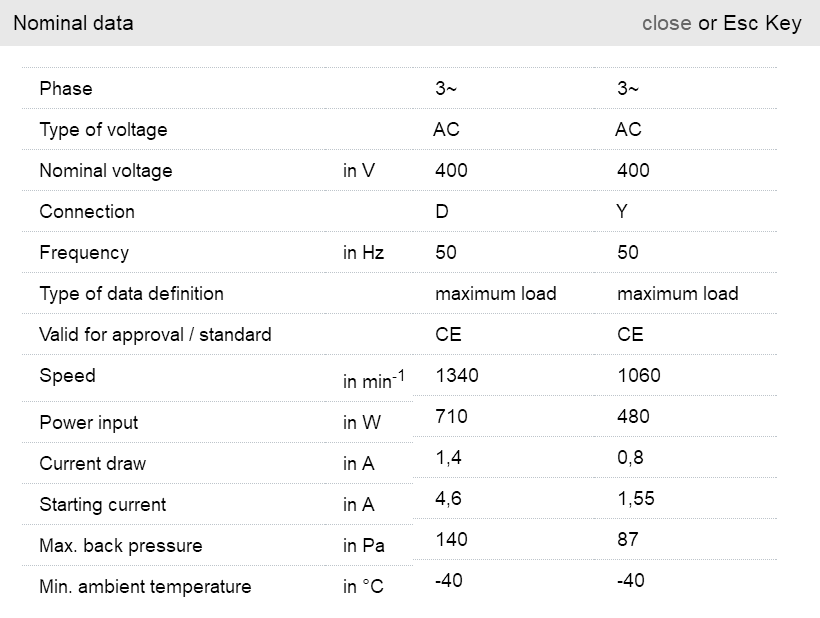Screen dimensions: 820x618
Task: Click the 710 power input value
Action: pyautogui.click(x=451, y=416)
